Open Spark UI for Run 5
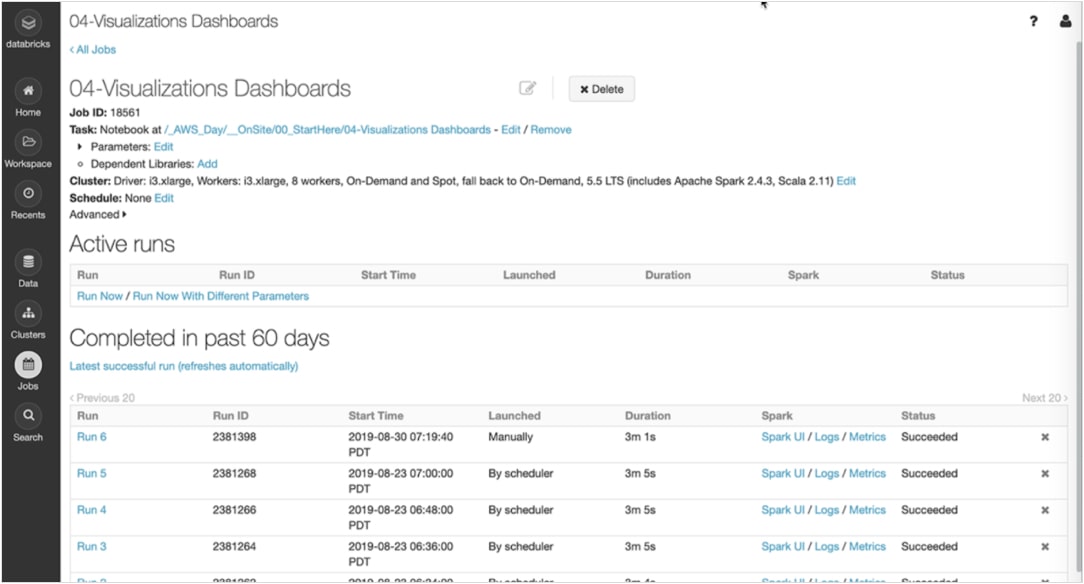Screen dimensions: 1084x584 coord(782,473)
